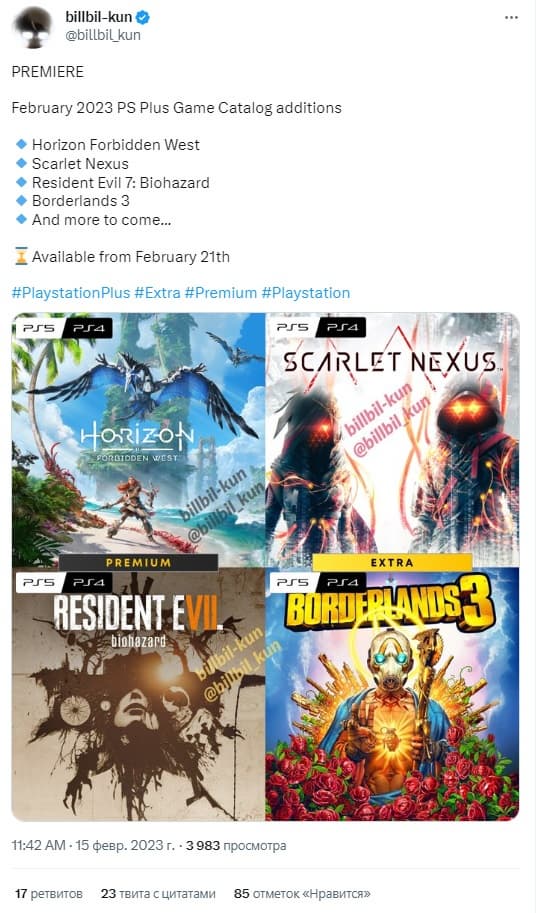View the Borderlands 3 cover image
The image size is (536, 913).
point(393,694)
